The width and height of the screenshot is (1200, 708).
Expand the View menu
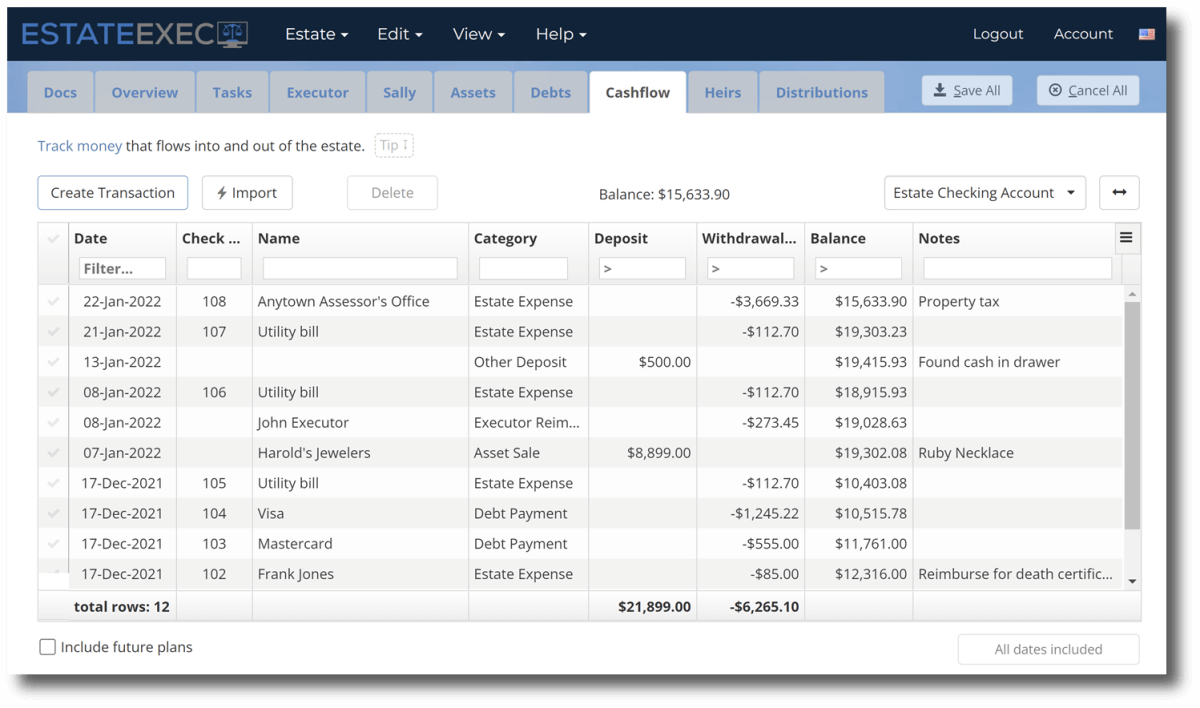tap(478, 33)
